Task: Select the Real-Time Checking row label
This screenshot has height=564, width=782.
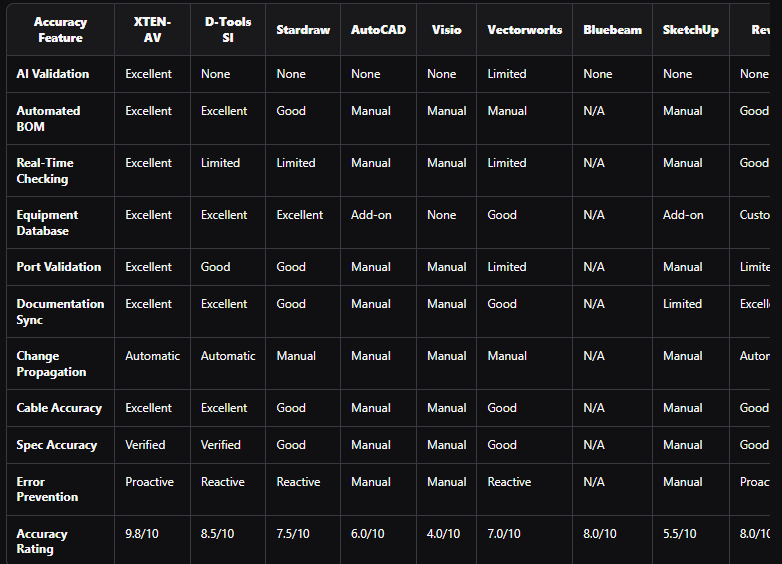Action: coord(45,171)
